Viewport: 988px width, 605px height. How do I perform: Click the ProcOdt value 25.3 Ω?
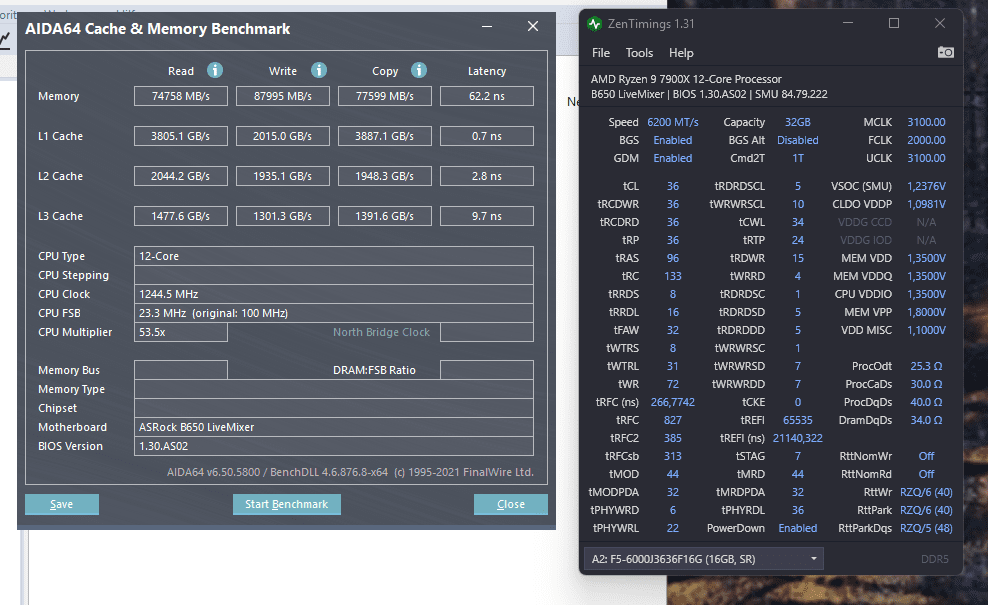click(x=926, y=366)
